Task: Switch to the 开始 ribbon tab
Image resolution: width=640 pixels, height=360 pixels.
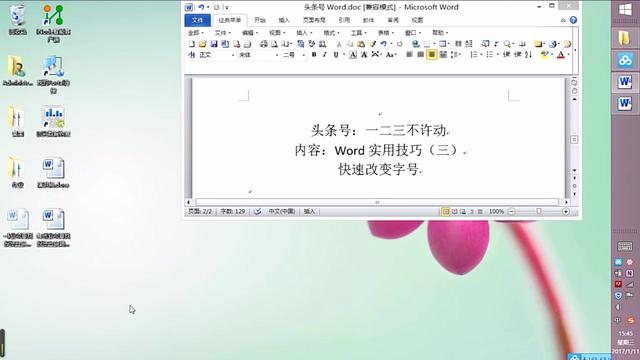Action: 260,20
